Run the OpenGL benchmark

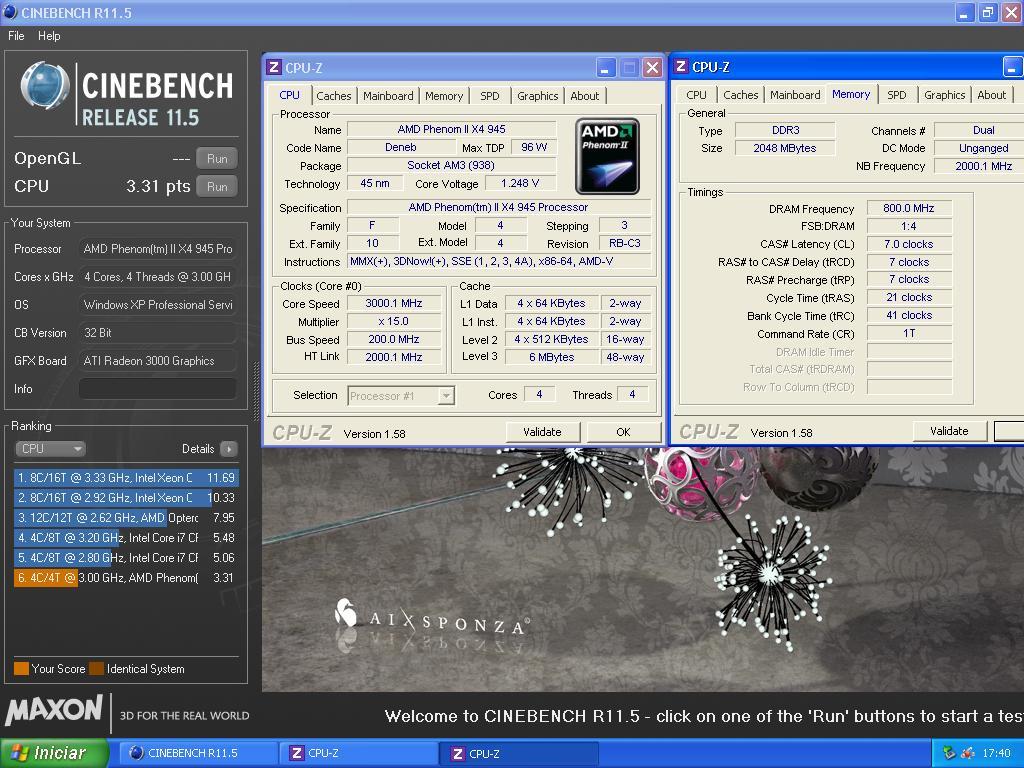pyautogui.click(x=217, y=159)
